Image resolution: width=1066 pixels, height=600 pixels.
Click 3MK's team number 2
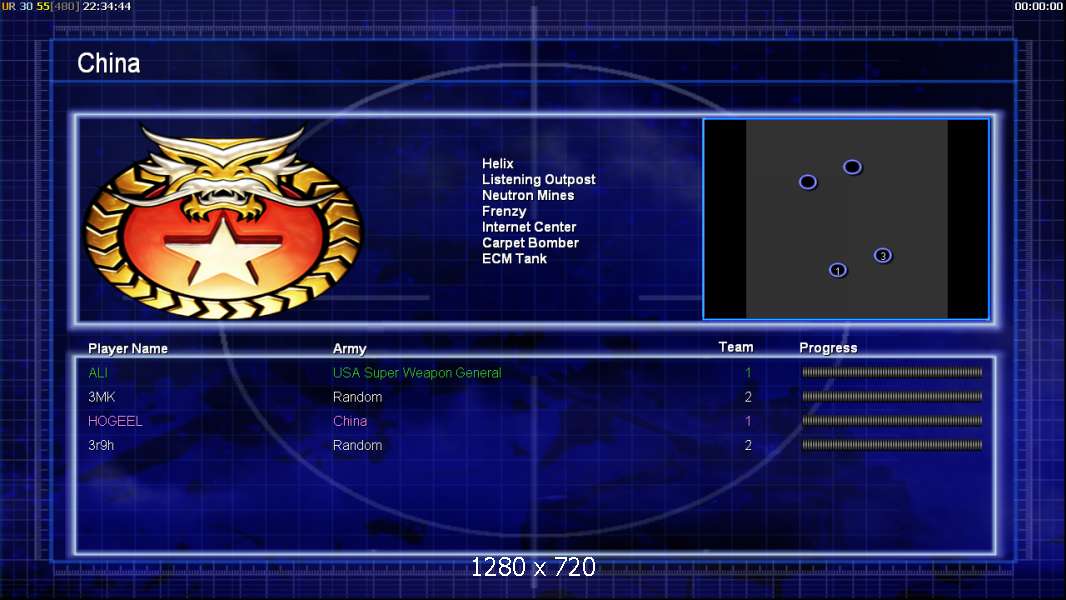[748, 397]
